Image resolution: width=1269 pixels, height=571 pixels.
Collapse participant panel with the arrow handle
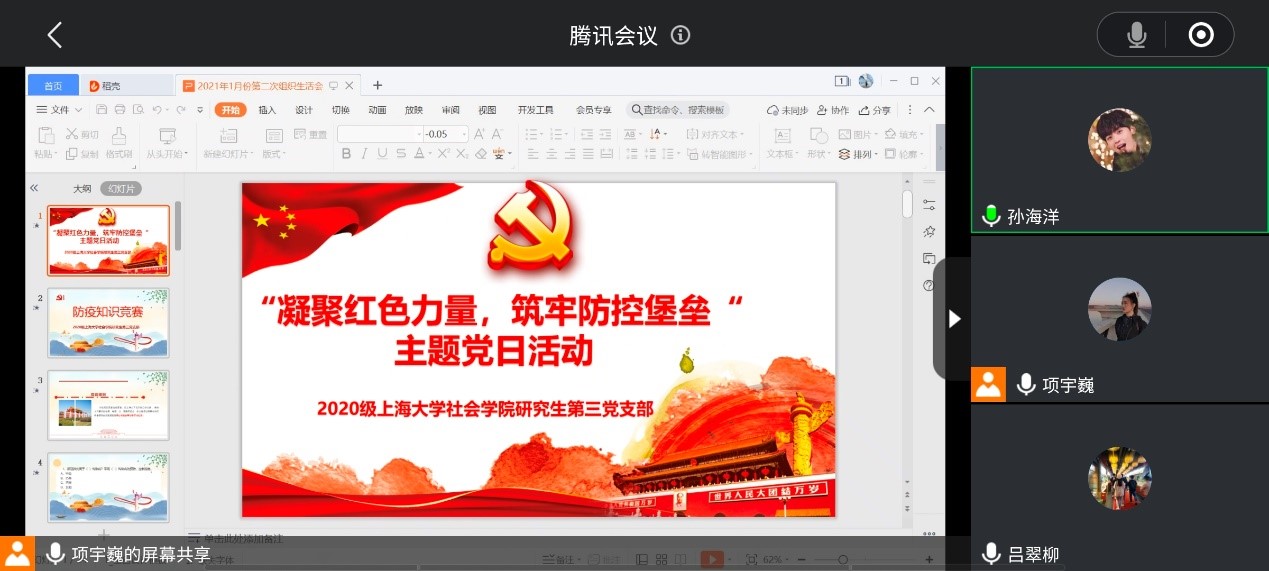(x=954, y=318)
